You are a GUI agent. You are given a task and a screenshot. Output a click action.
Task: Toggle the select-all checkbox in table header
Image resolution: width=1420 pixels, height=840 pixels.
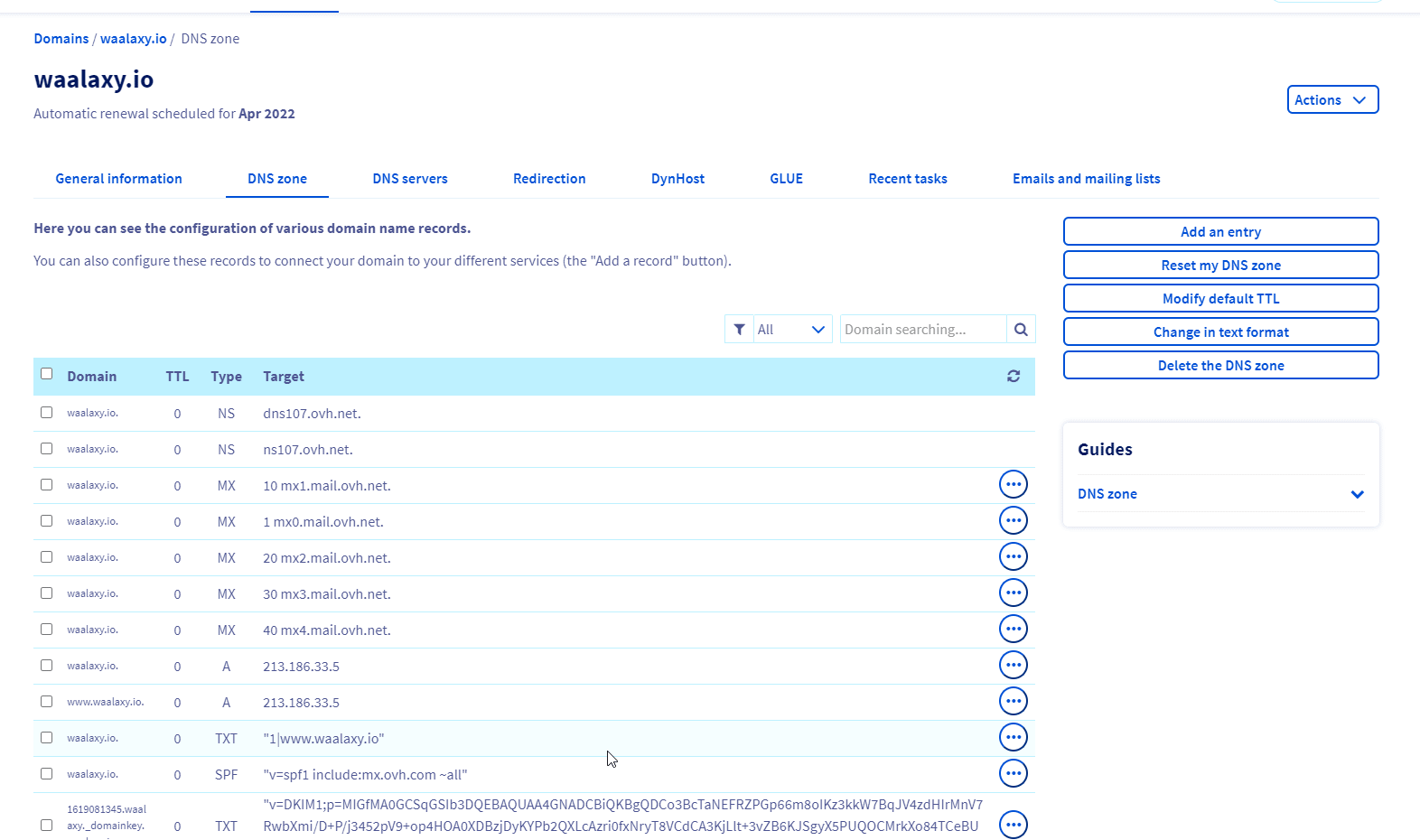46,374
